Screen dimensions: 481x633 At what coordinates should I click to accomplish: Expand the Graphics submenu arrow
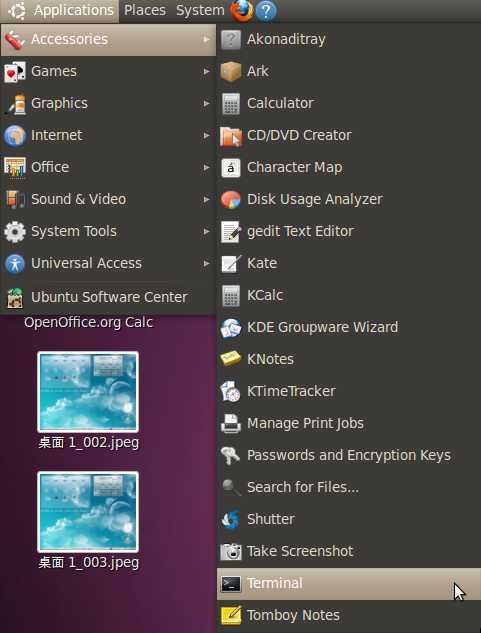[206, 103]
